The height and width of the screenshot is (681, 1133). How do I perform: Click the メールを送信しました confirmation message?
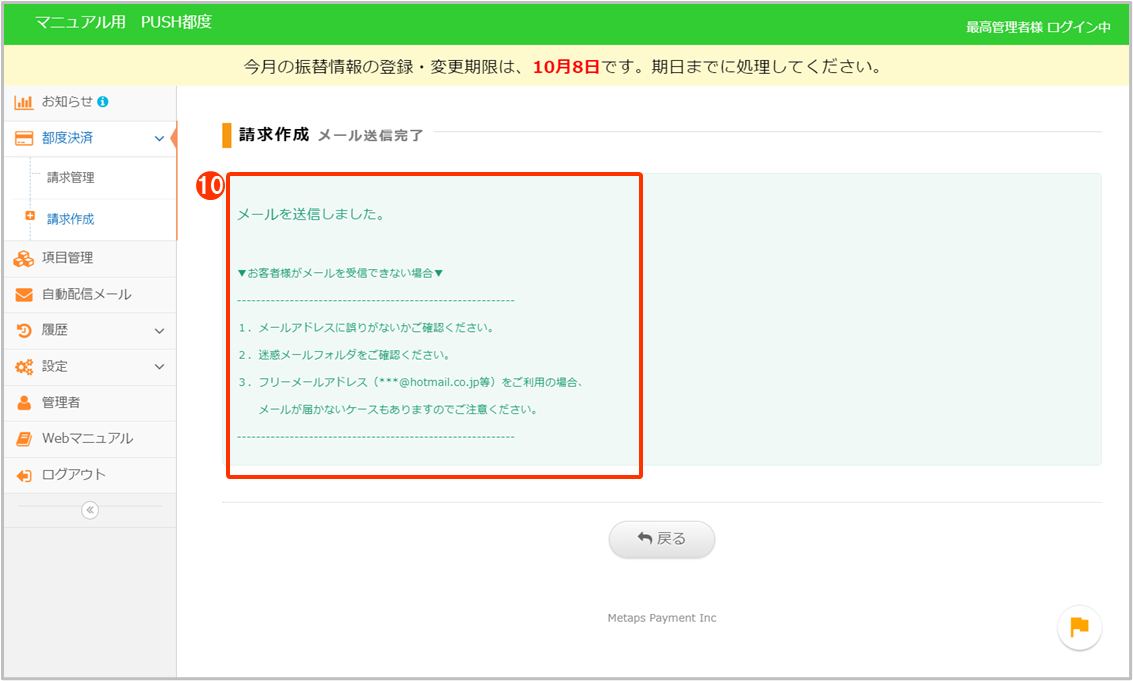311,214
